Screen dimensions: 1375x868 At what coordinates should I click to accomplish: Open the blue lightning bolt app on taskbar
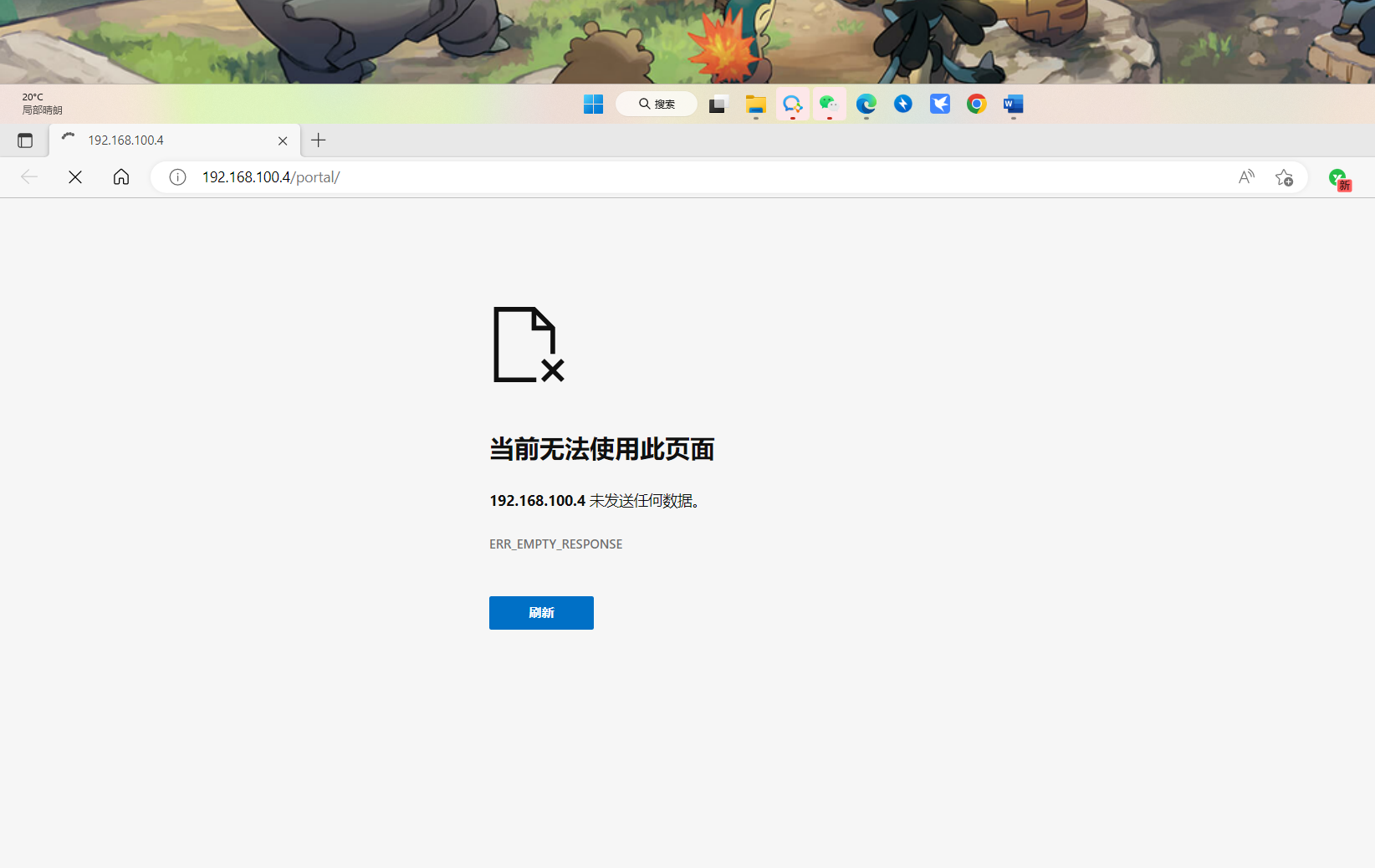[902, 104]
